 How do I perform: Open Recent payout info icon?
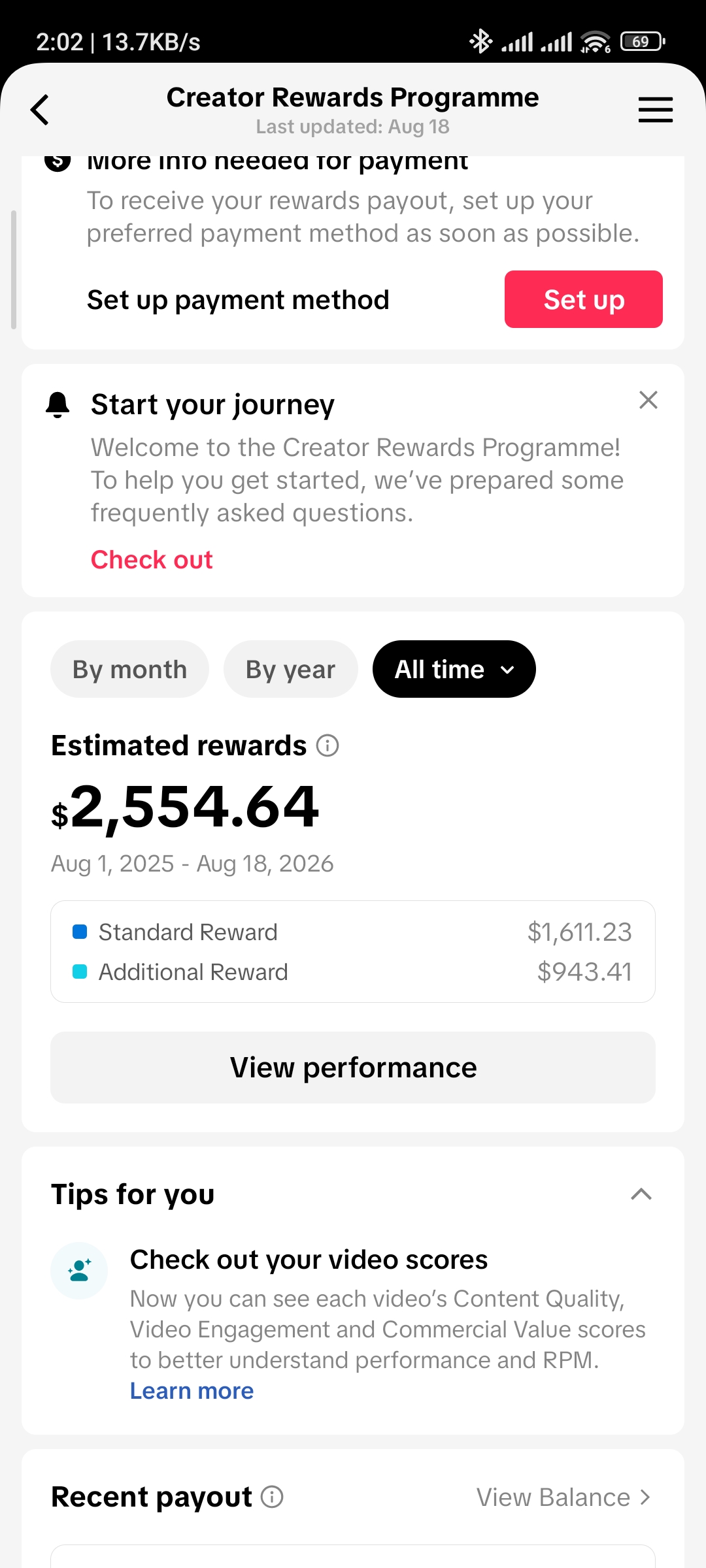272,1497
